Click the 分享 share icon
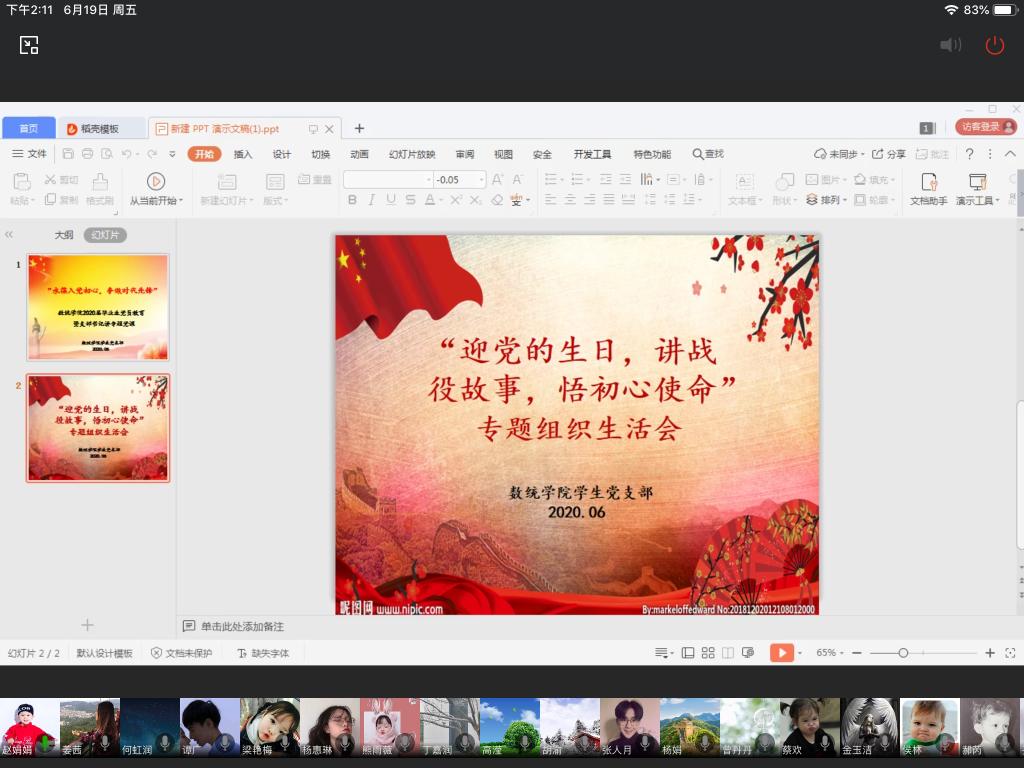 click(x=878, y=154)
